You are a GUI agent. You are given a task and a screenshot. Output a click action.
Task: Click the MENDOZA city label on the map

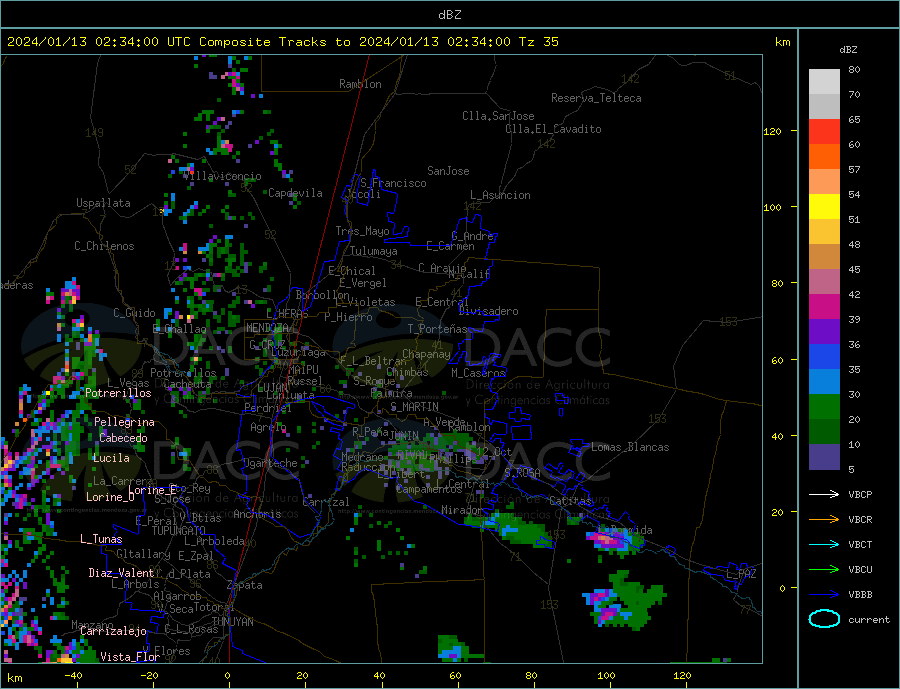click(267, 328)
